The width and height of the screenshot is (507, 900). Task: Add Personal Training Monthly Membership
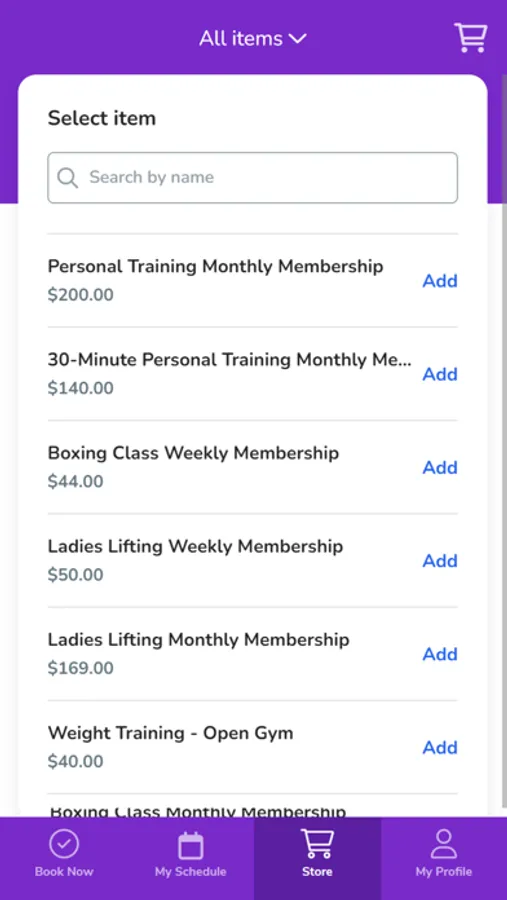[x=440, y=281]
